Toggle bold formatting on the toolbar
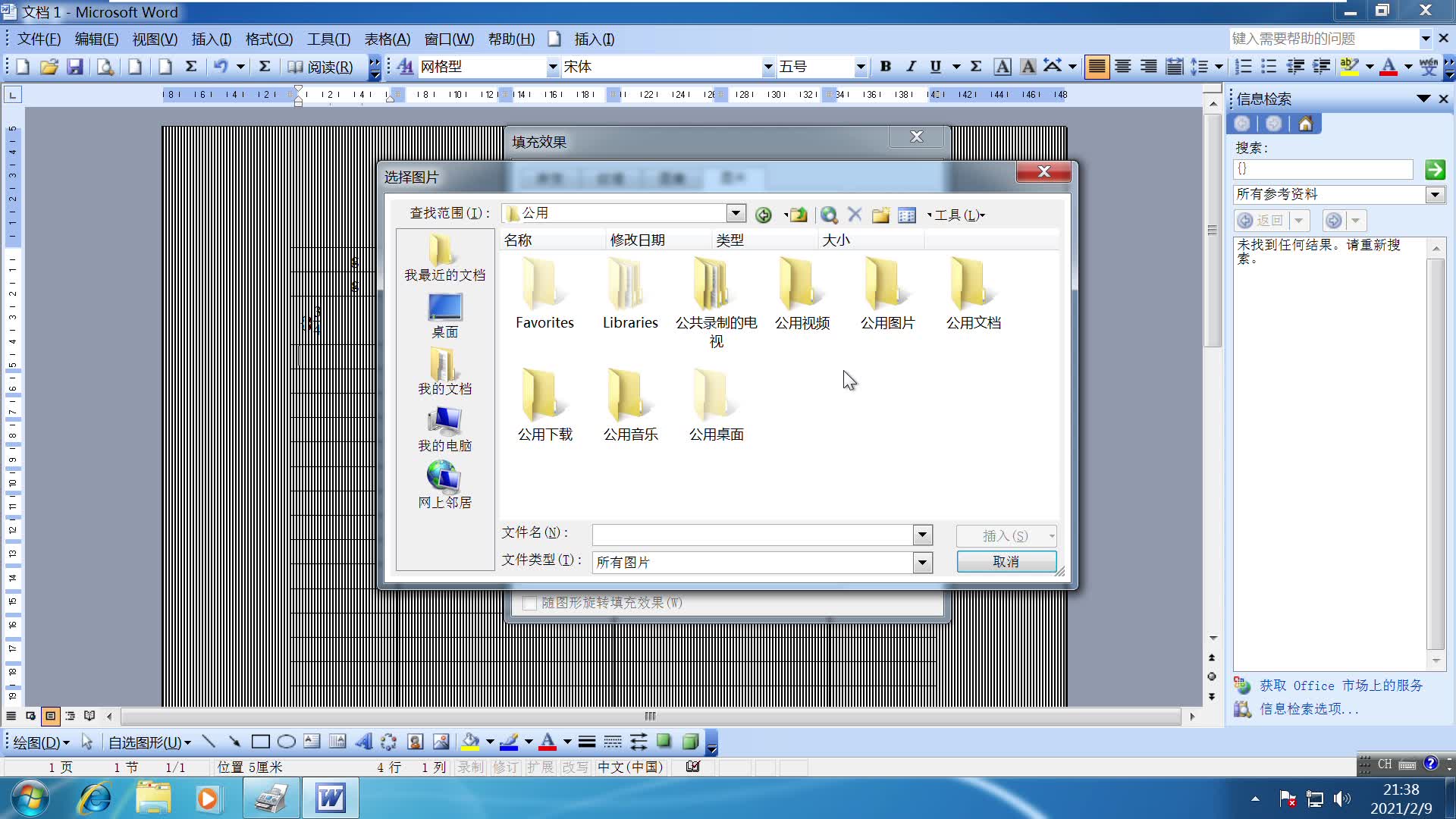This screenshot has width=1456, height=819. coord(886,67)
